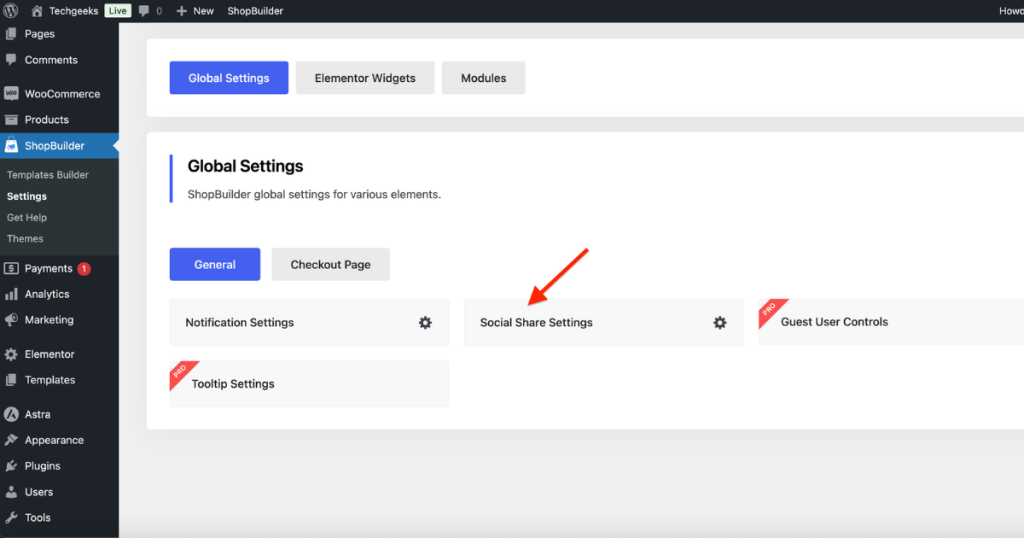Screen dimensions: 1024x538
Task: Click the Marketing megaphone icon
Action: point(11,319)
